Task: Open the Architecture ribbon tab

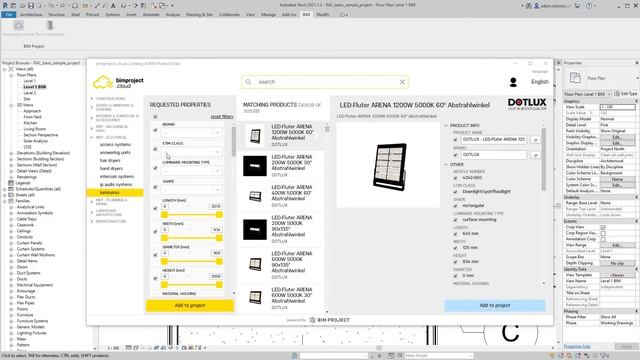Action: (x=31, y=14)
